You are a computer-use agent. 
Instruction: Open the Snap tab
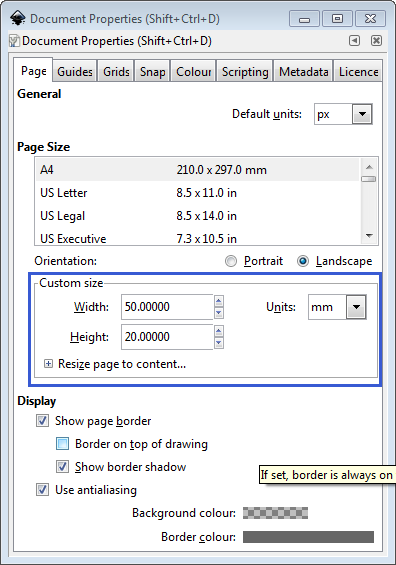(x=152, y=72)
